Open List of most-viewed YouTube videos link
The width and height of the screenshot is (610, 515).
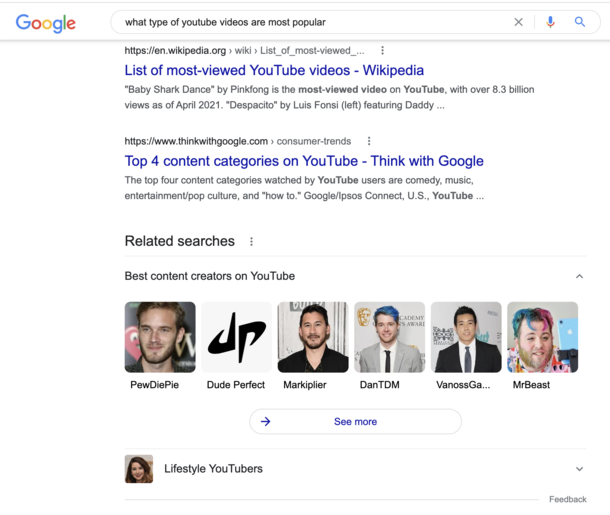point(274,70)
